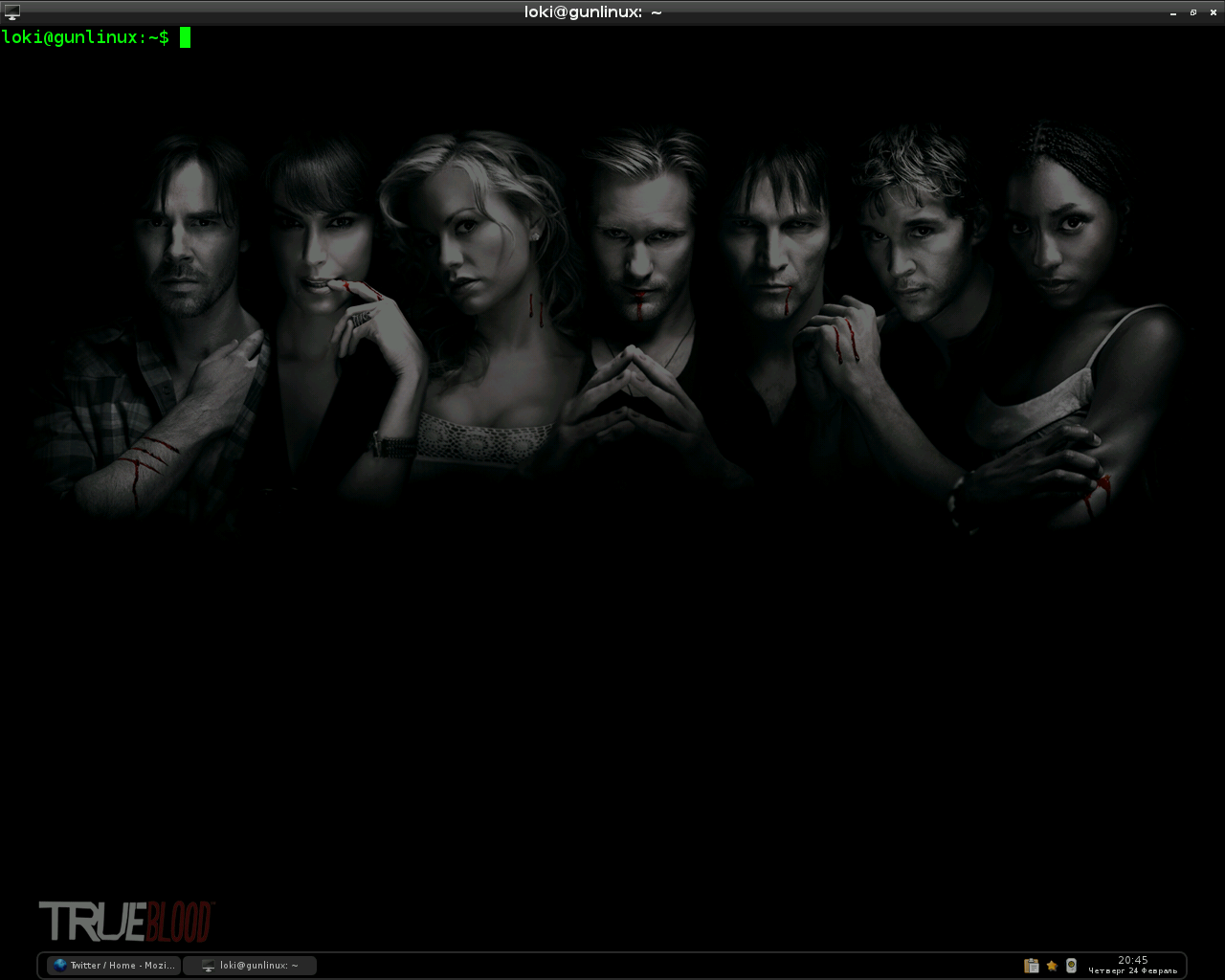Click the volume applet icon in the tray

pos(1070,966)
